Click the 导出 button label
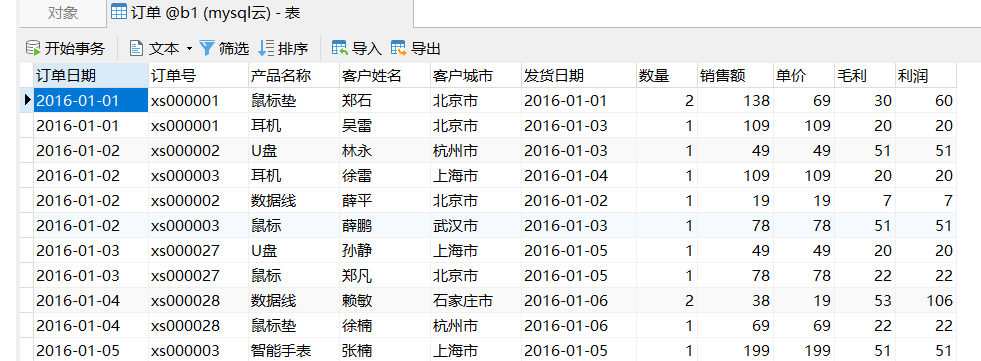981x361 pixels. point(426,48)
